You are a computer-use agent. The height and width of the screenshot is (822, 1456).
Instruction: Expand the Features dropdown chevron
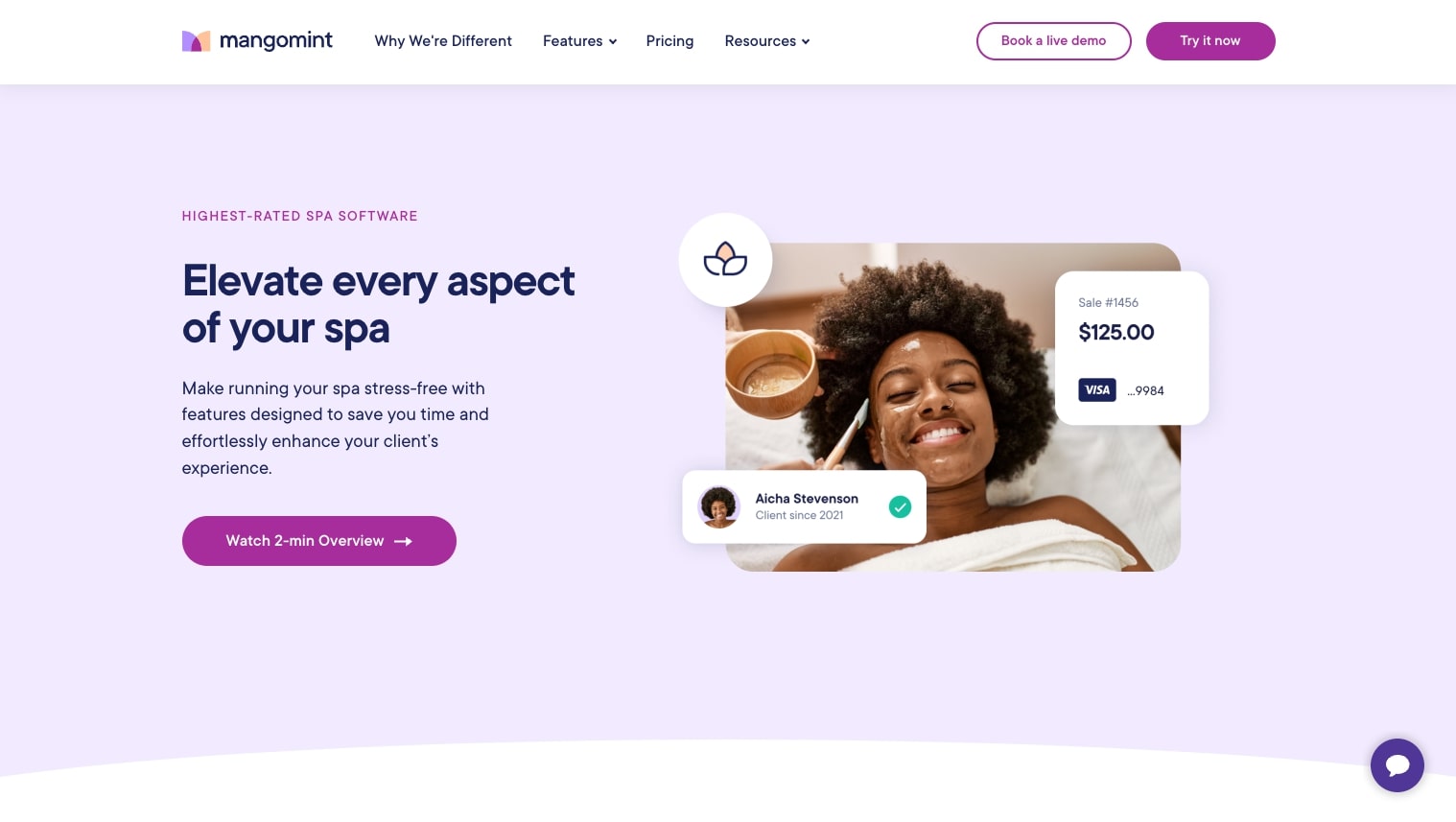pyautogui.click(x=613, y=41)
